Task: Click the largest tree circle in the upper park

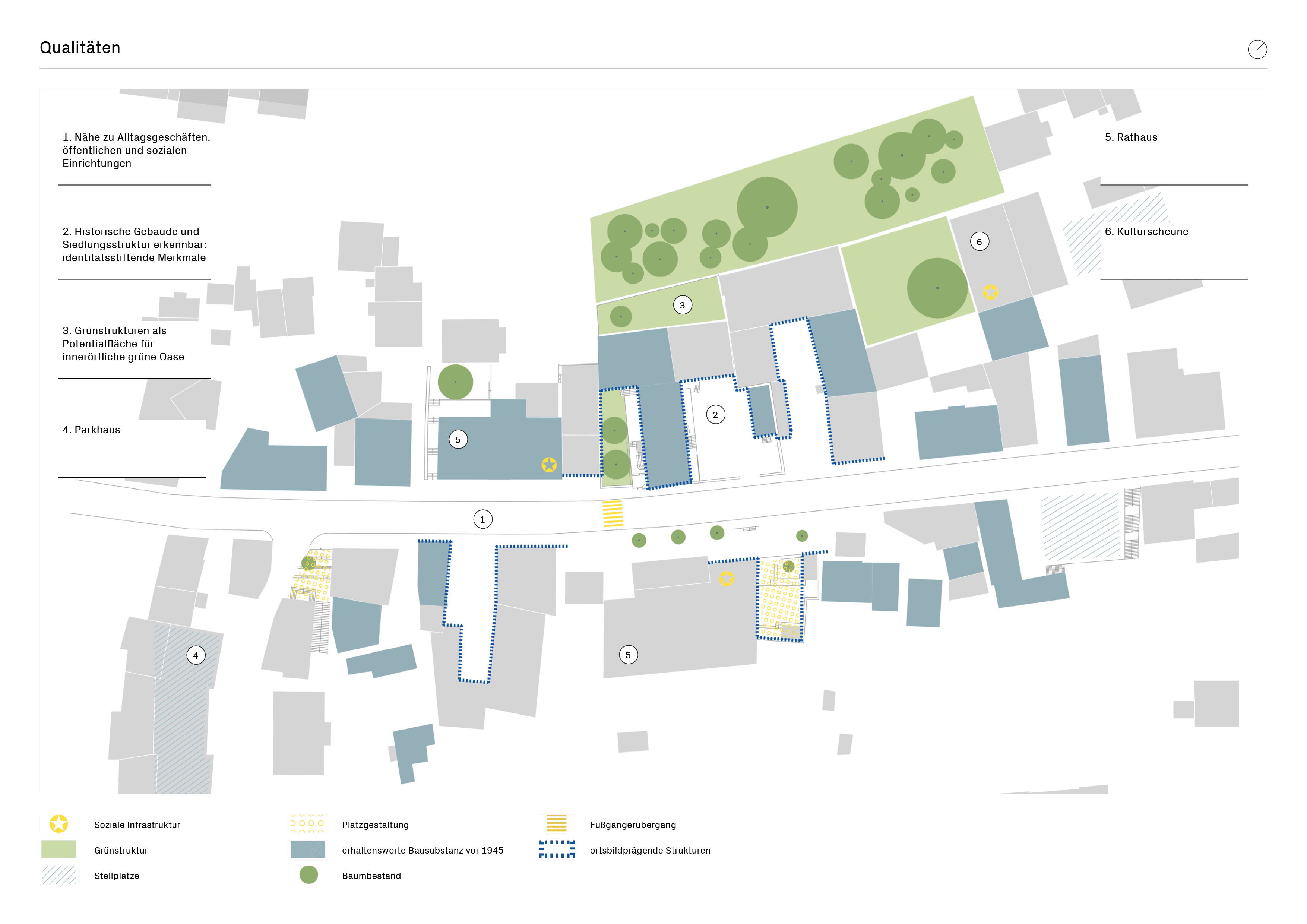Action: click(767, 207)
